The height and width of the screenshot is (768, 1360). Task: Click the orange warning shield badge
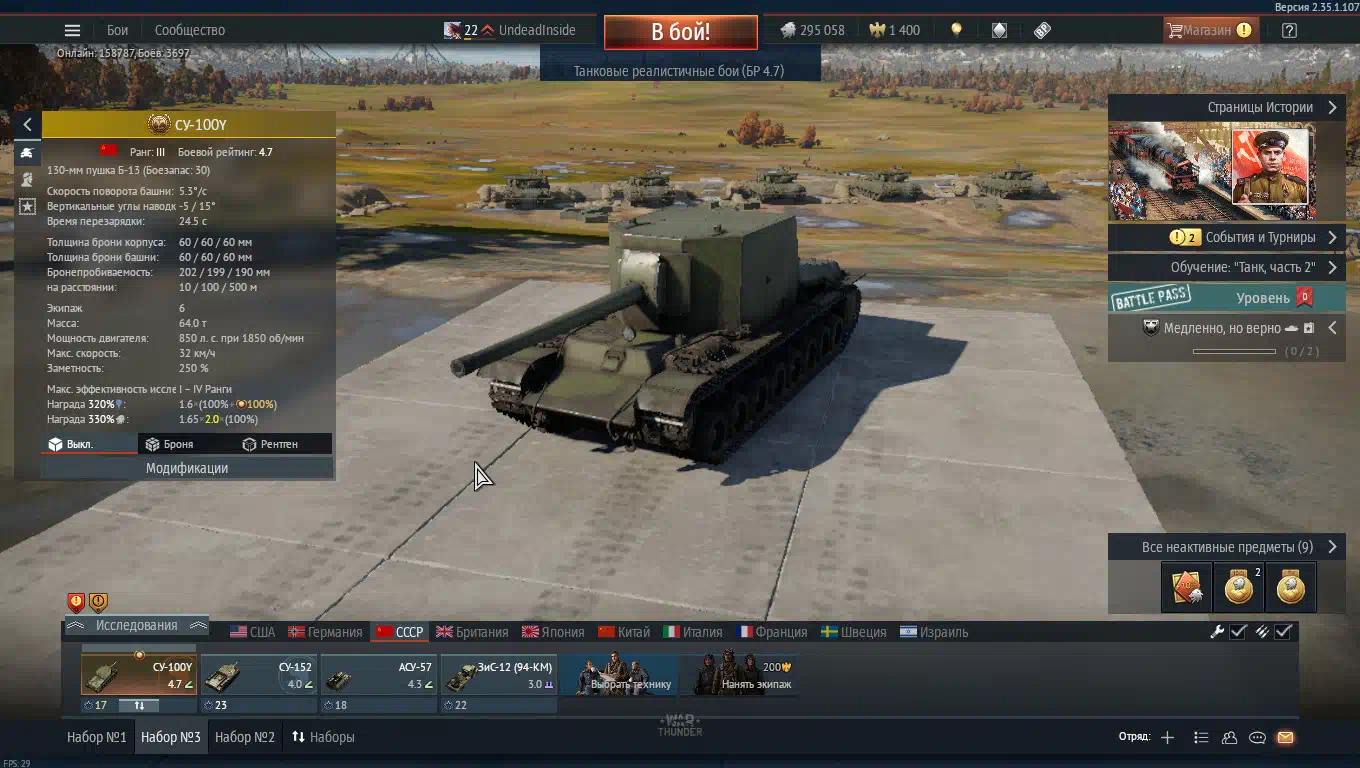(x=98, y=602)
